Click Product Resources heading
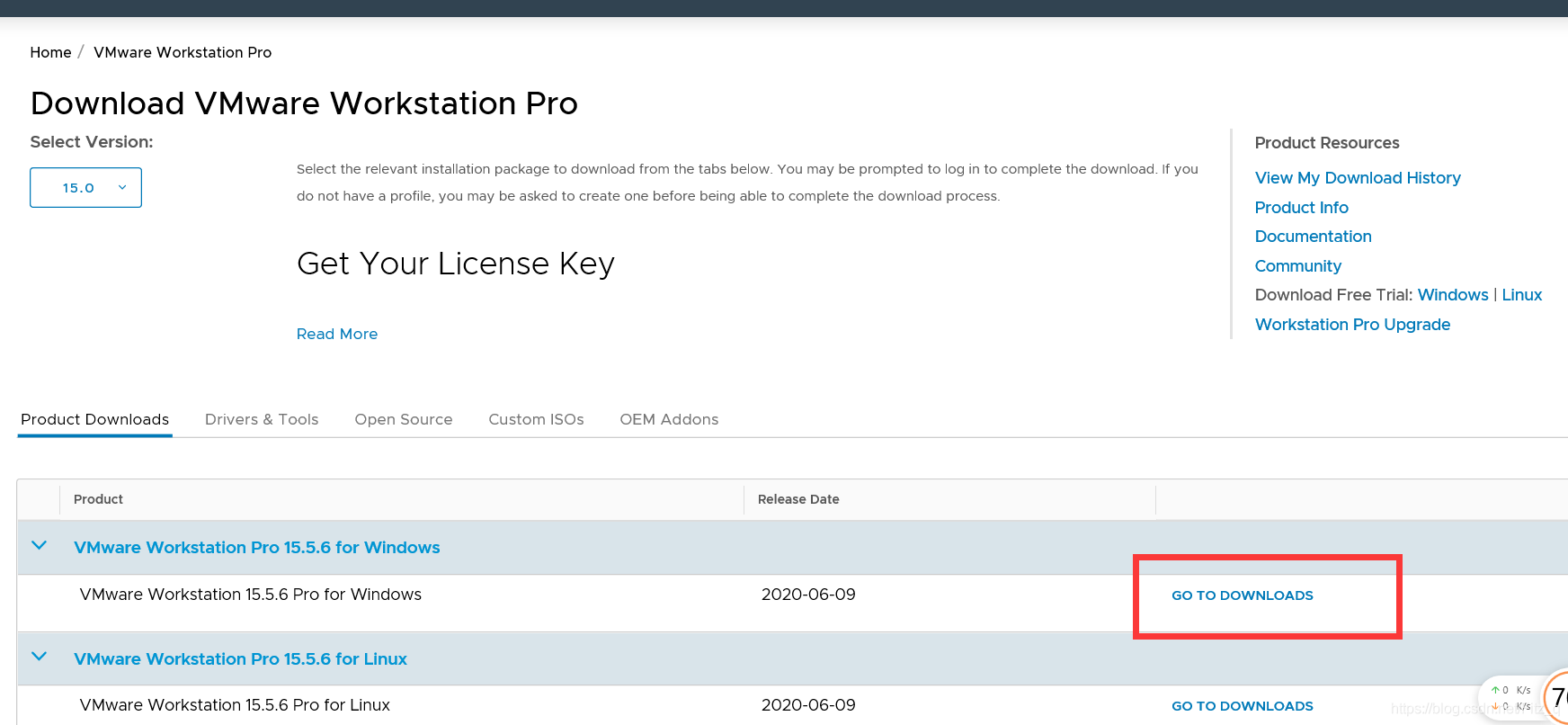This screenshot has width=1568, height=725. (1327, 143)
